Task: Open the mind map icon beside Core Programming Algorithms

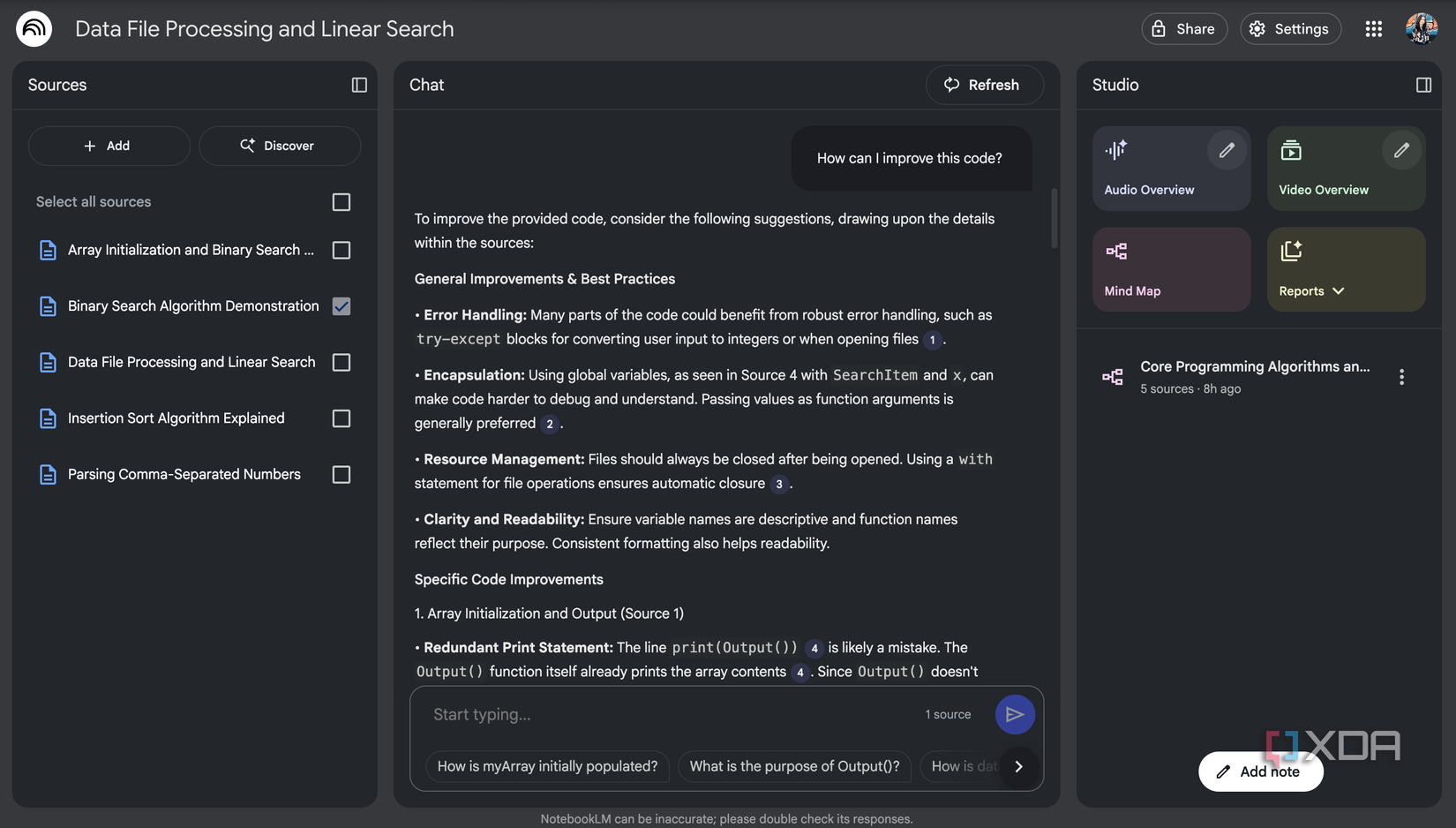Action: (1113, 377)
